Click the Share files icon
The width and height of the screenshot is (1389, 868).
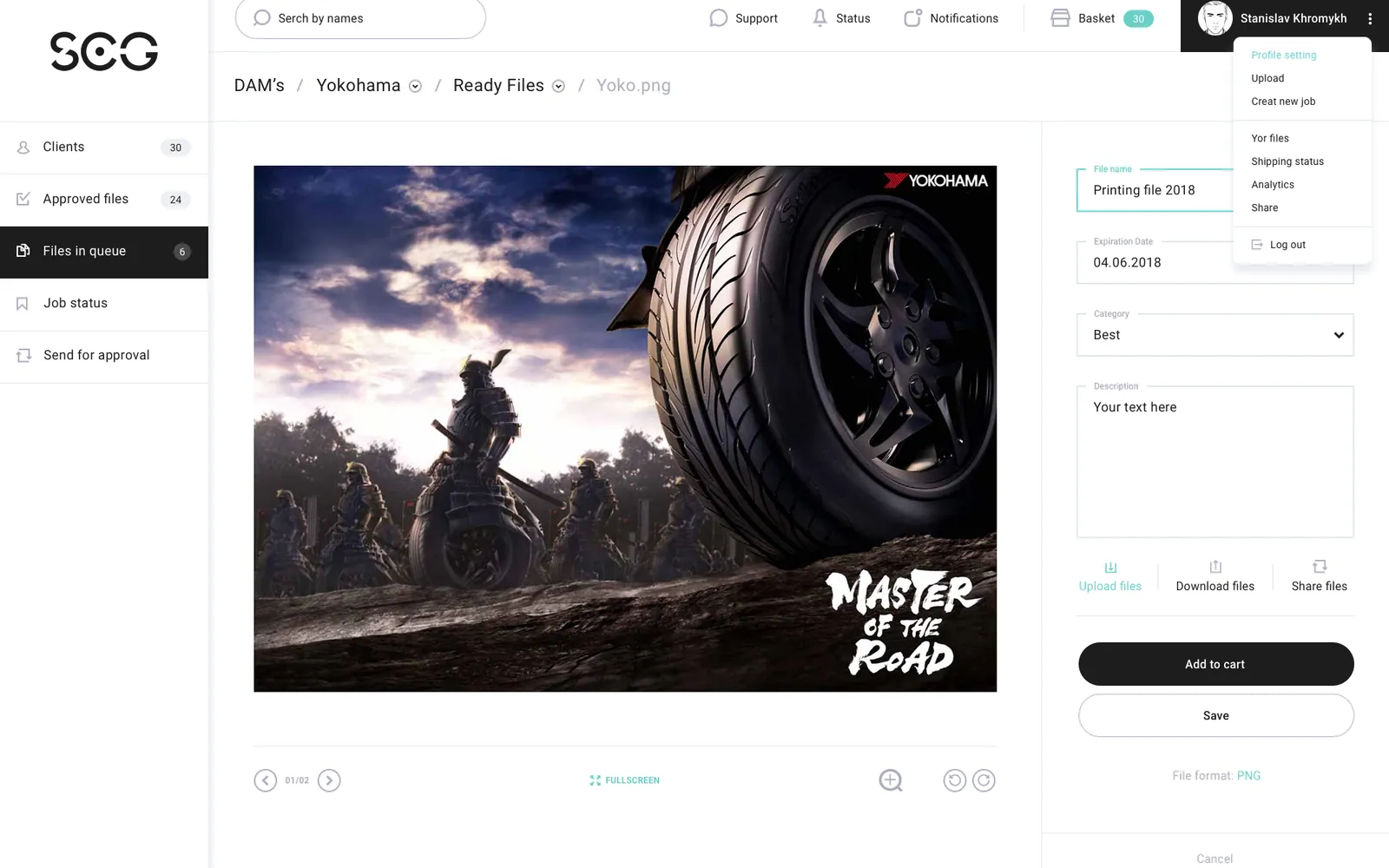coord(1320,567)
